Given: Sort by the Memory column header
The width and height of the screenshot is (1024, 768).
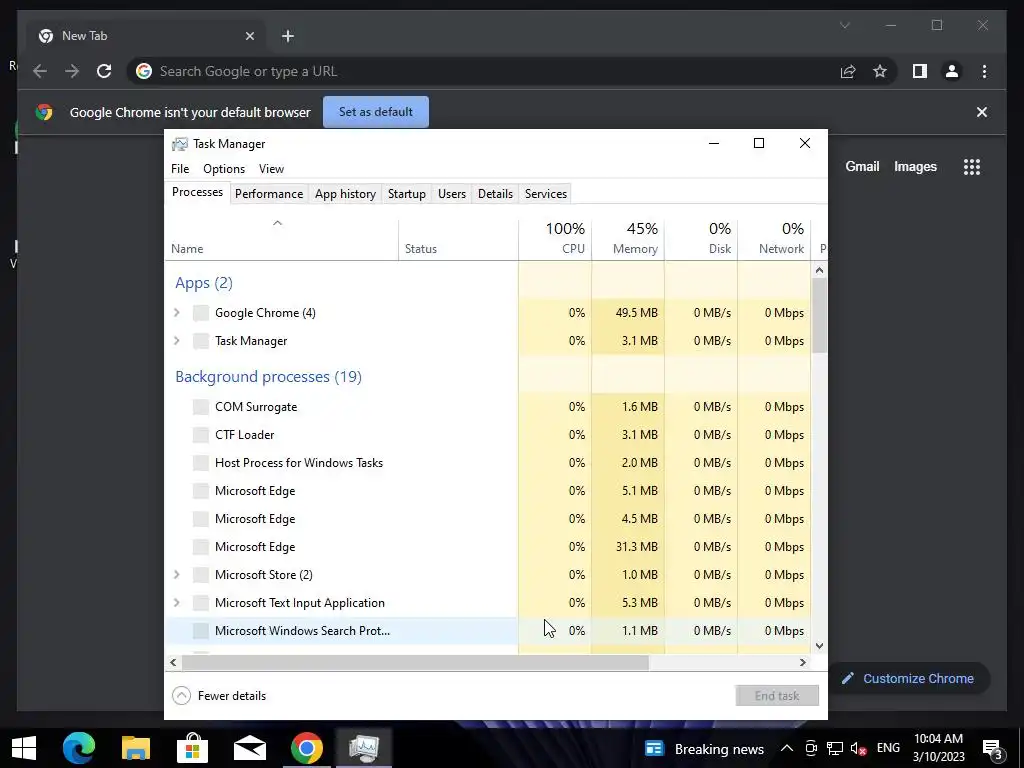Looking at the screenshot, I should coord(628,240).
